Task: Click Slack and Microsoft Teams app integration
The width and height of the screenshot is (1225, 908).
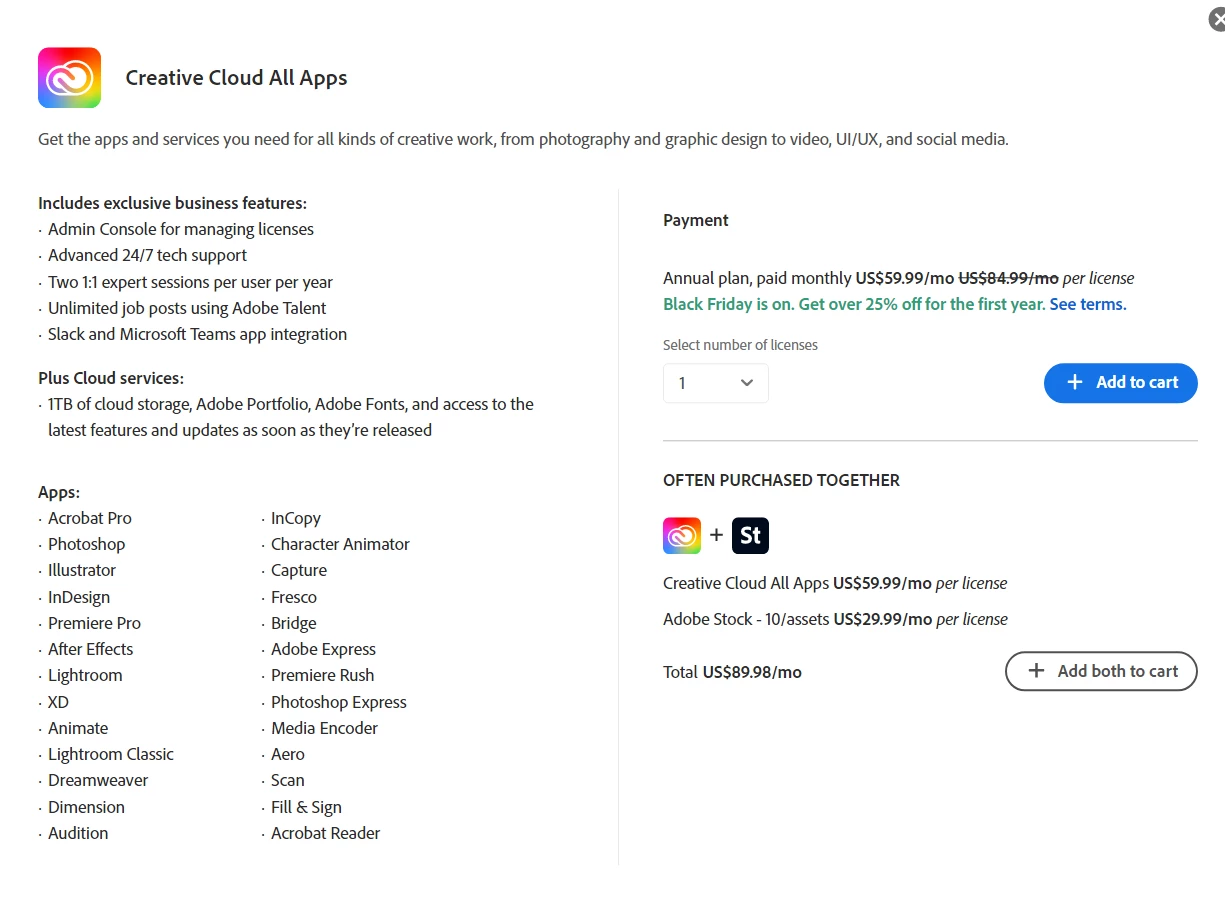Action: pos(197,334)
